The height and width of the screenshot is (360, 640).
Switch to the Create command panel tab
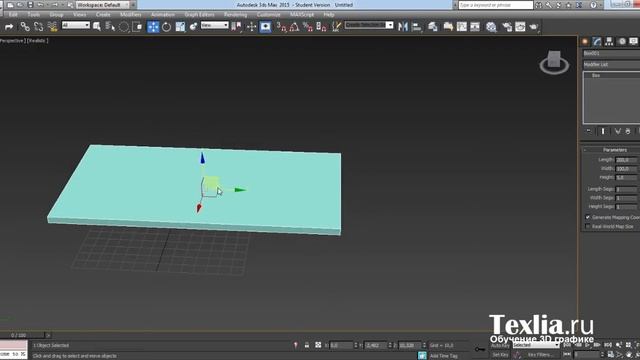(585, 41)
